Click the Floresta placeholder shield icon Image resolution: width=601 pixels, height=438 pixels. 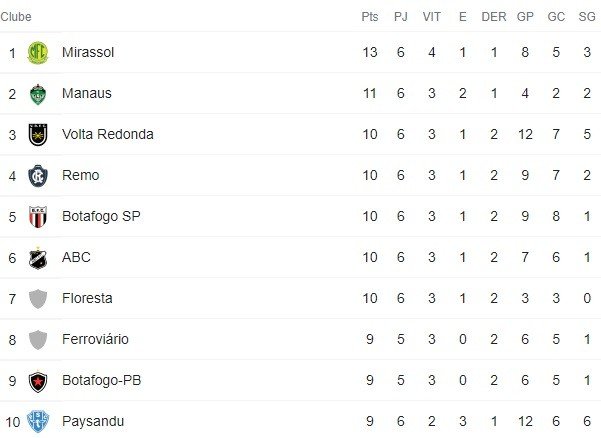(x=38, y=298)
